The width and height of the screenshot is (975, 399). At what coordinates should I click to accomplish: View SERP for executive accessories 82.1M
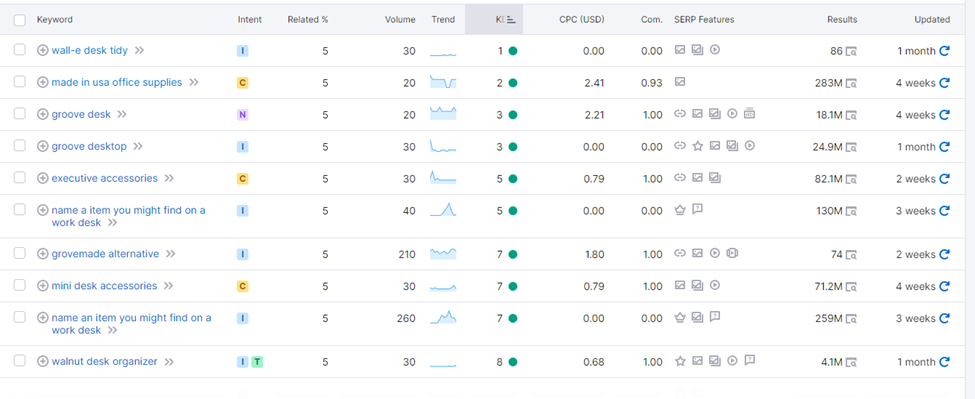(851, 180)
